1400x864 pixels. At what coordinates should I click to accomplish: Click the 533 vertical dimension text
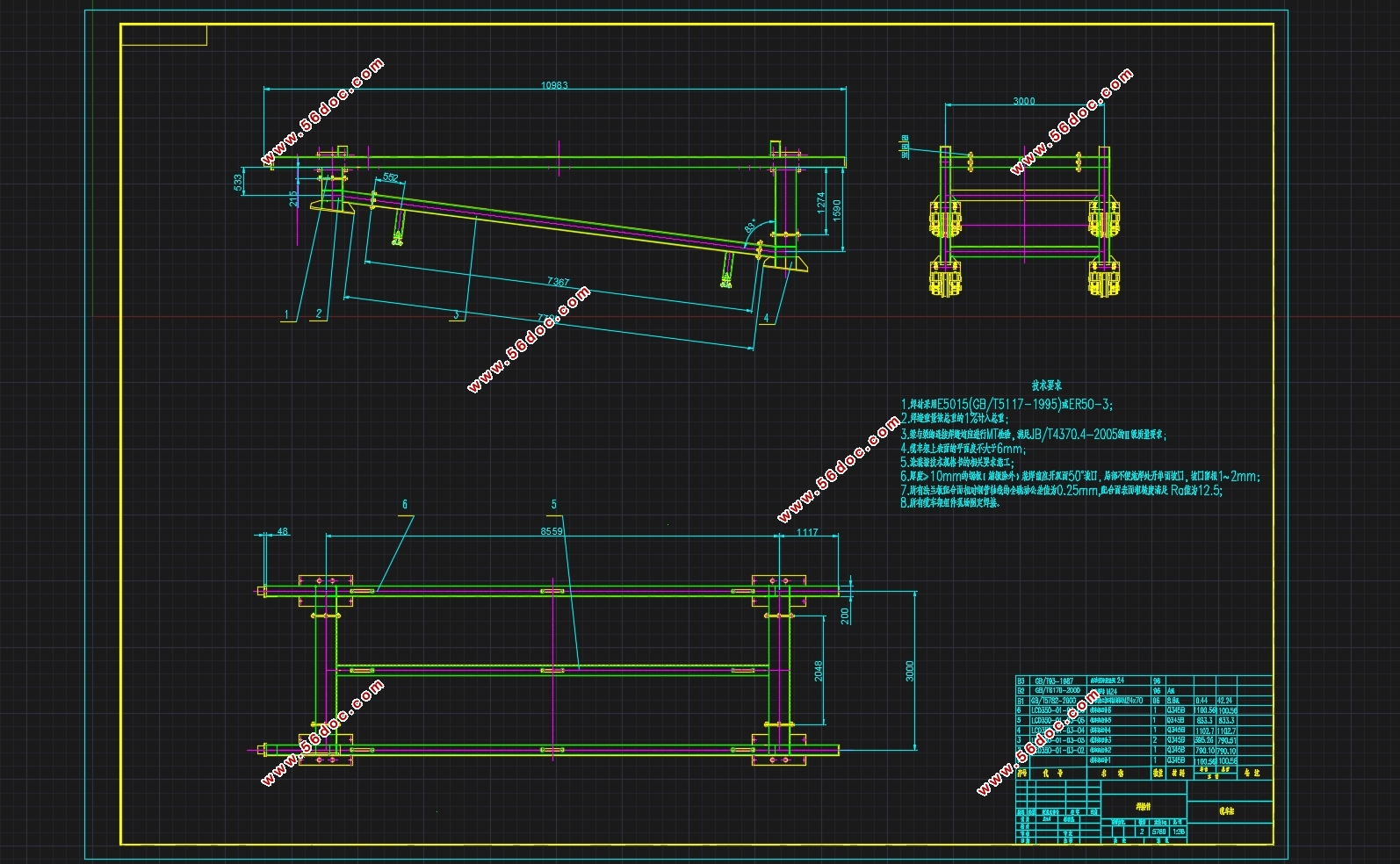237,184
